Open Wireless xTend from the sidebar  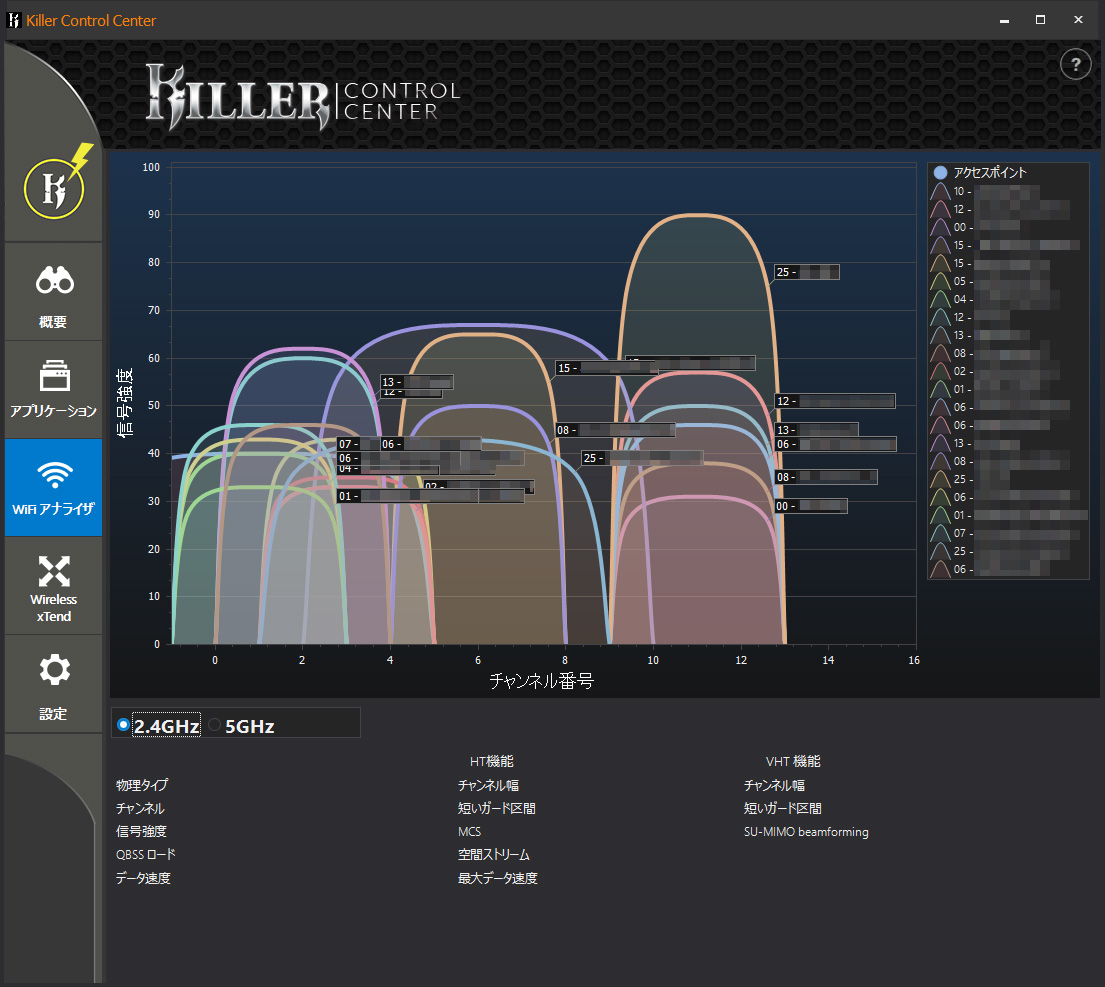coord(54,586)
